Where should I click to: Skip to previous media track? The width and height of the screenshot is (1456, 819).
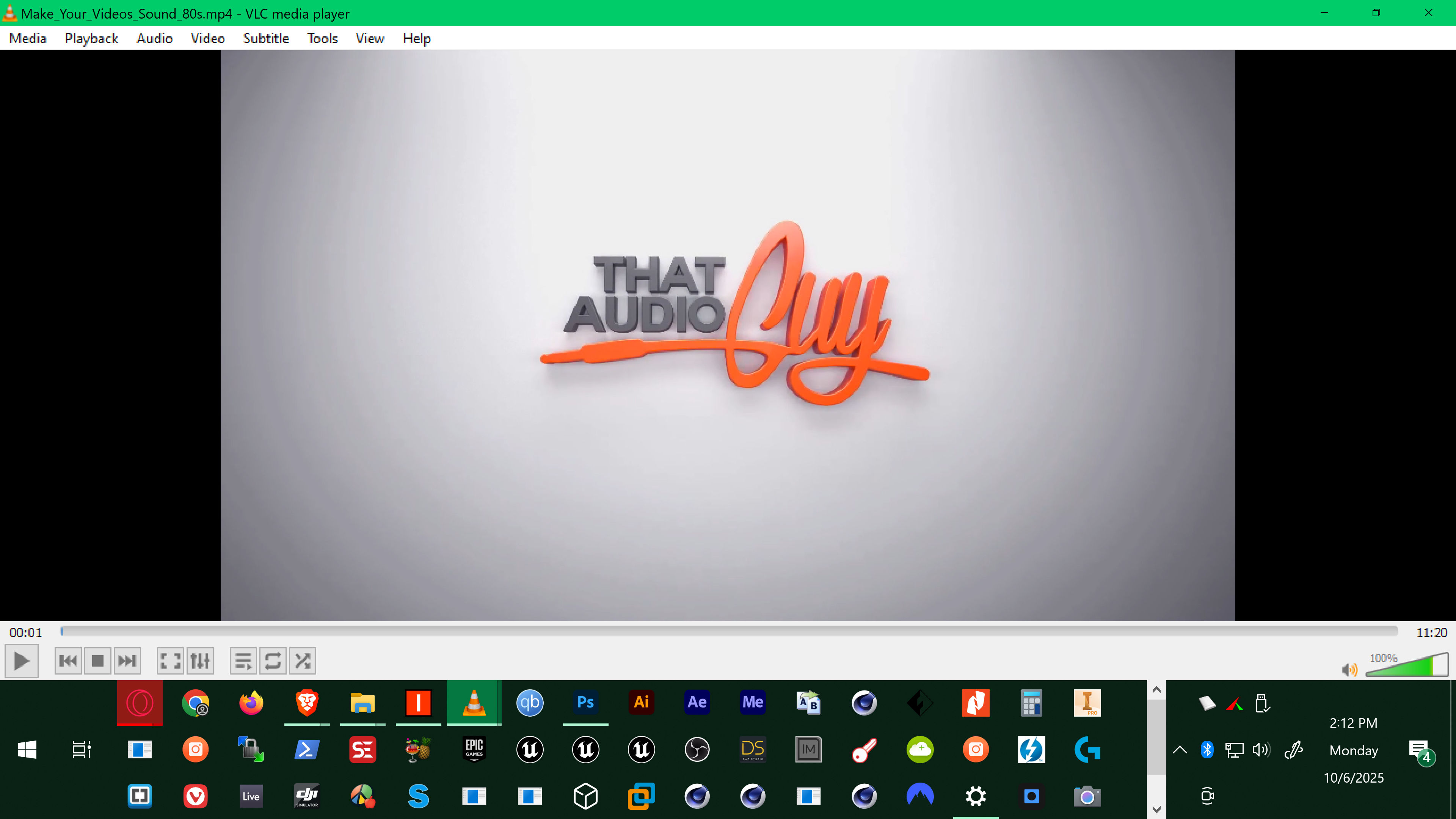click(x=68, y=661)
